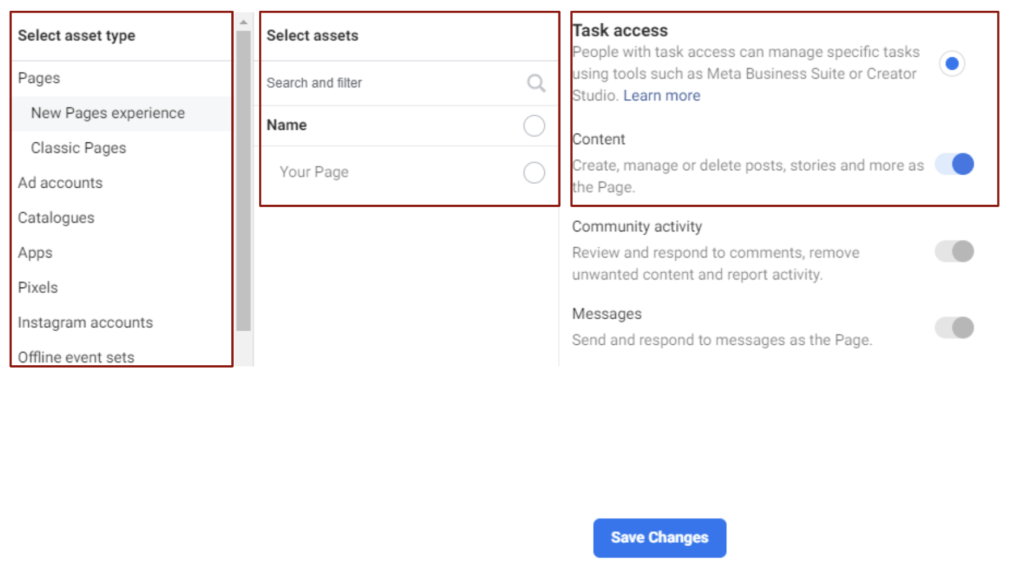Enable the Community activity toggle
The width and height of the screenshot is (1024, 566).
(x=954, y=251)
